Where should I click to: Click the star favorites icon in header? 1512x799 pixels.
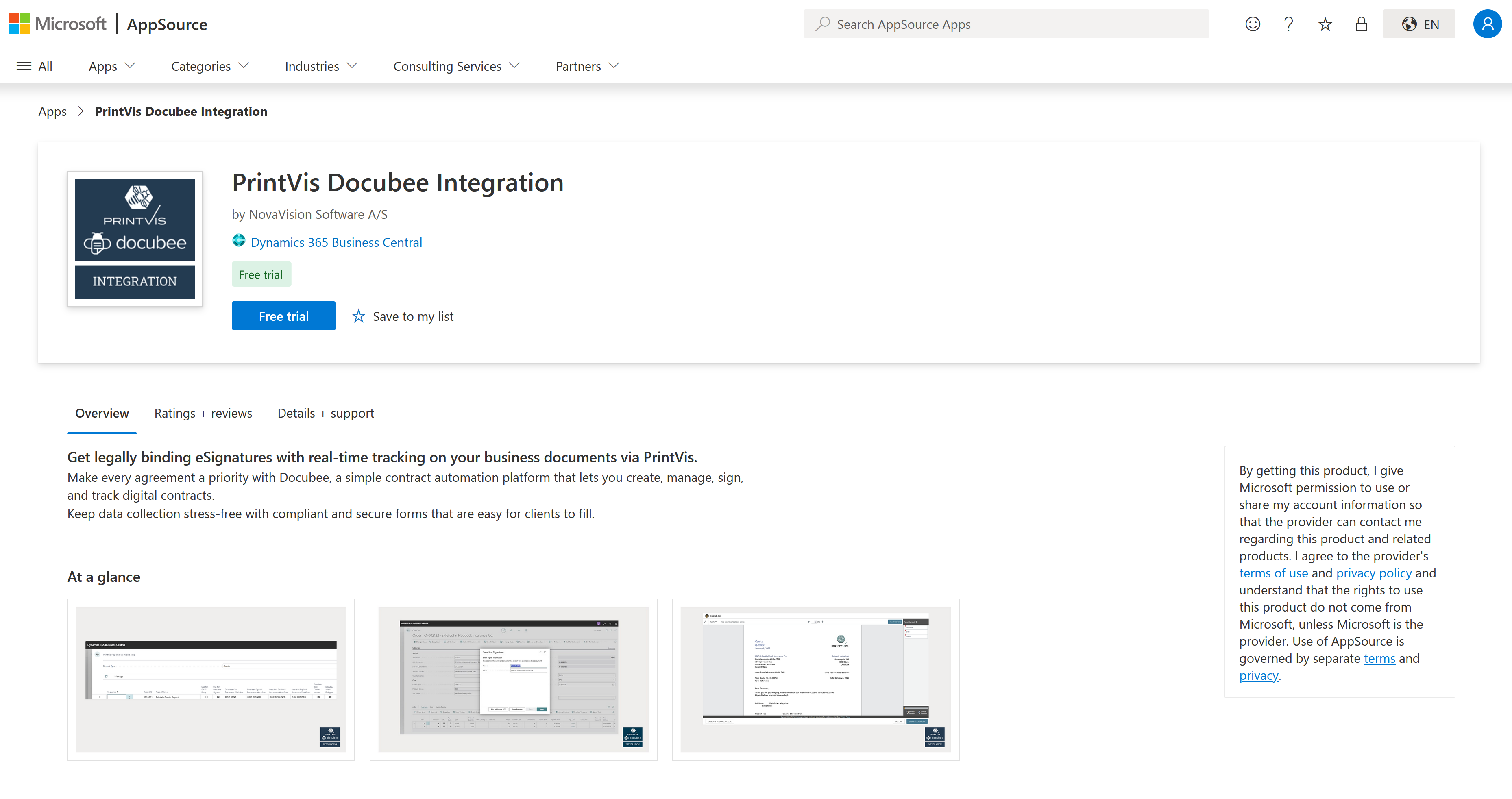point(1325,24)
